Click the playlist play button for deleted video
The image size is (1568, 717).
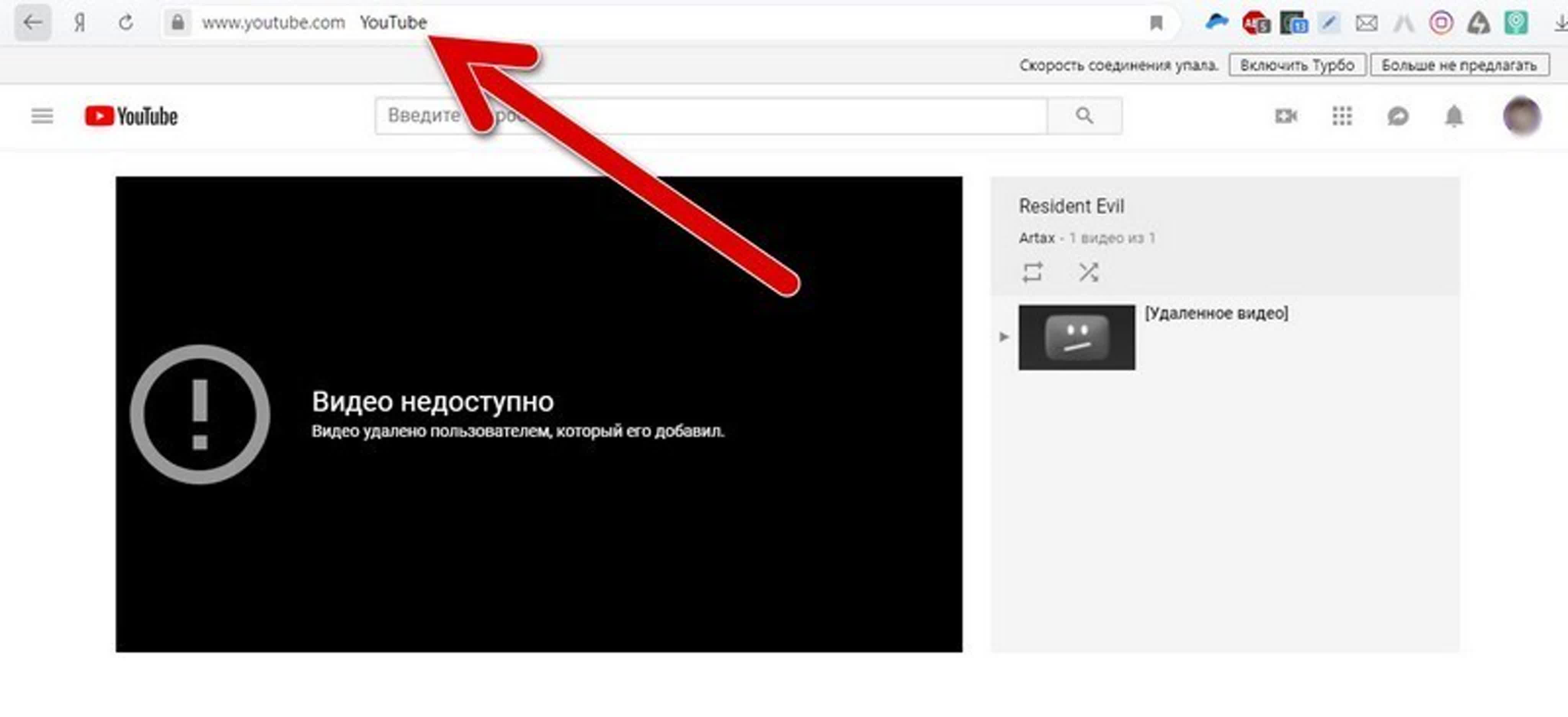(1003, 336)
